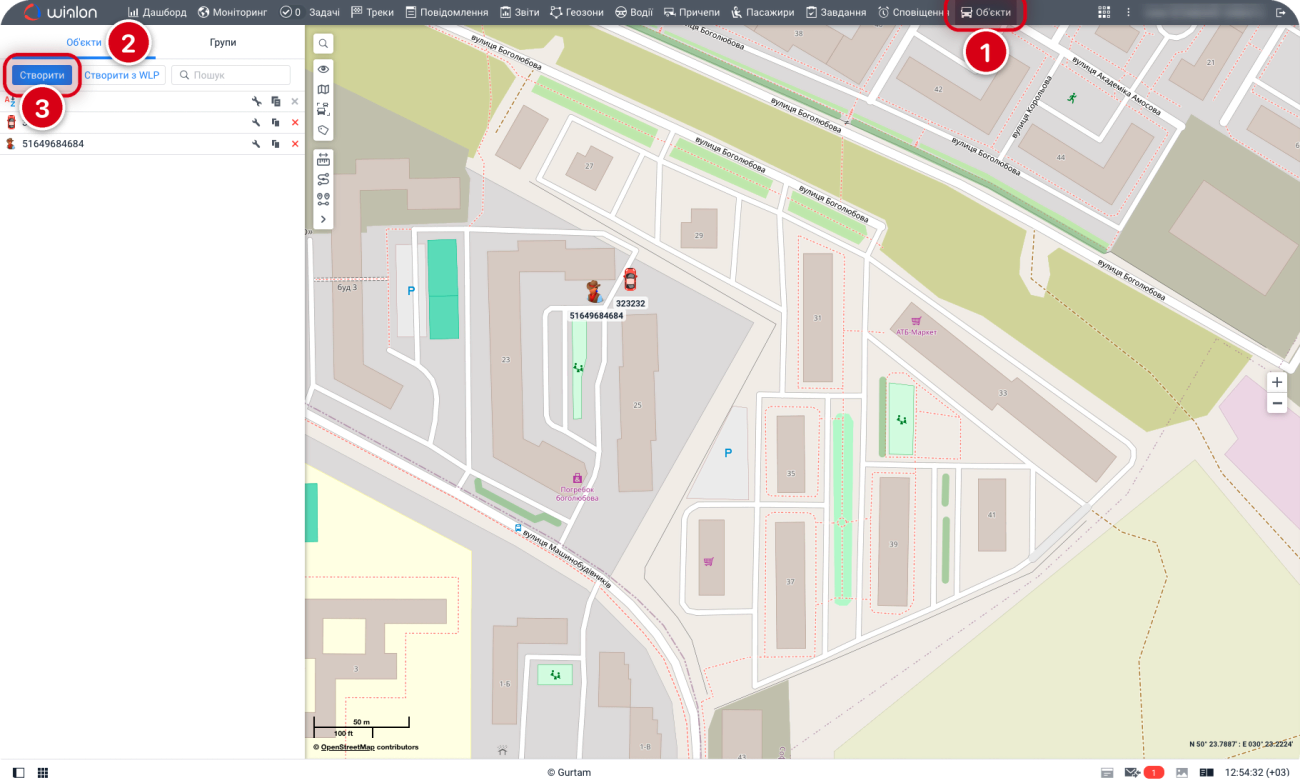Viewport: 1300px width, 783px height.
Task: Zoom in the map with plus
Action: pos(1277,382)
